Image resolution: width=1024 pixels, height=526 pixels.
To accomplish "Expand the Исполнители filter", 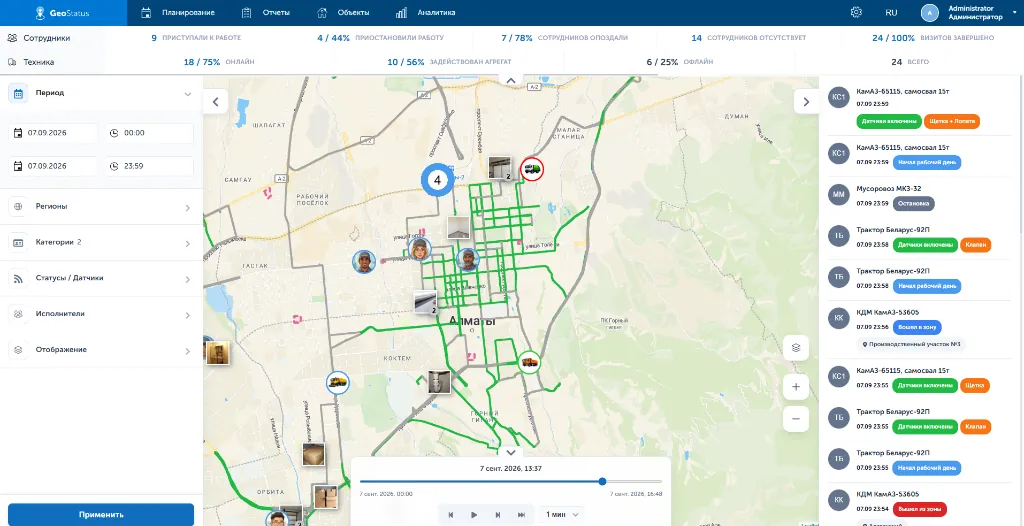I will click(x=188, y=316).
